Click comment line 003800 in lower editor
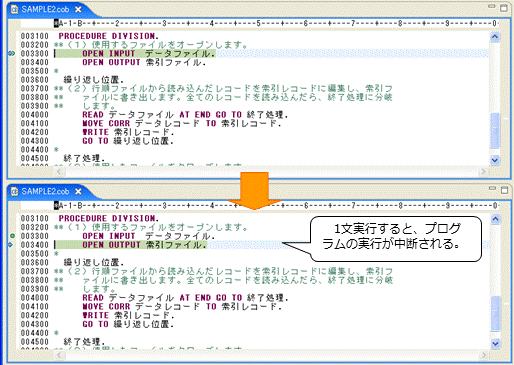 tap(223, 280)
